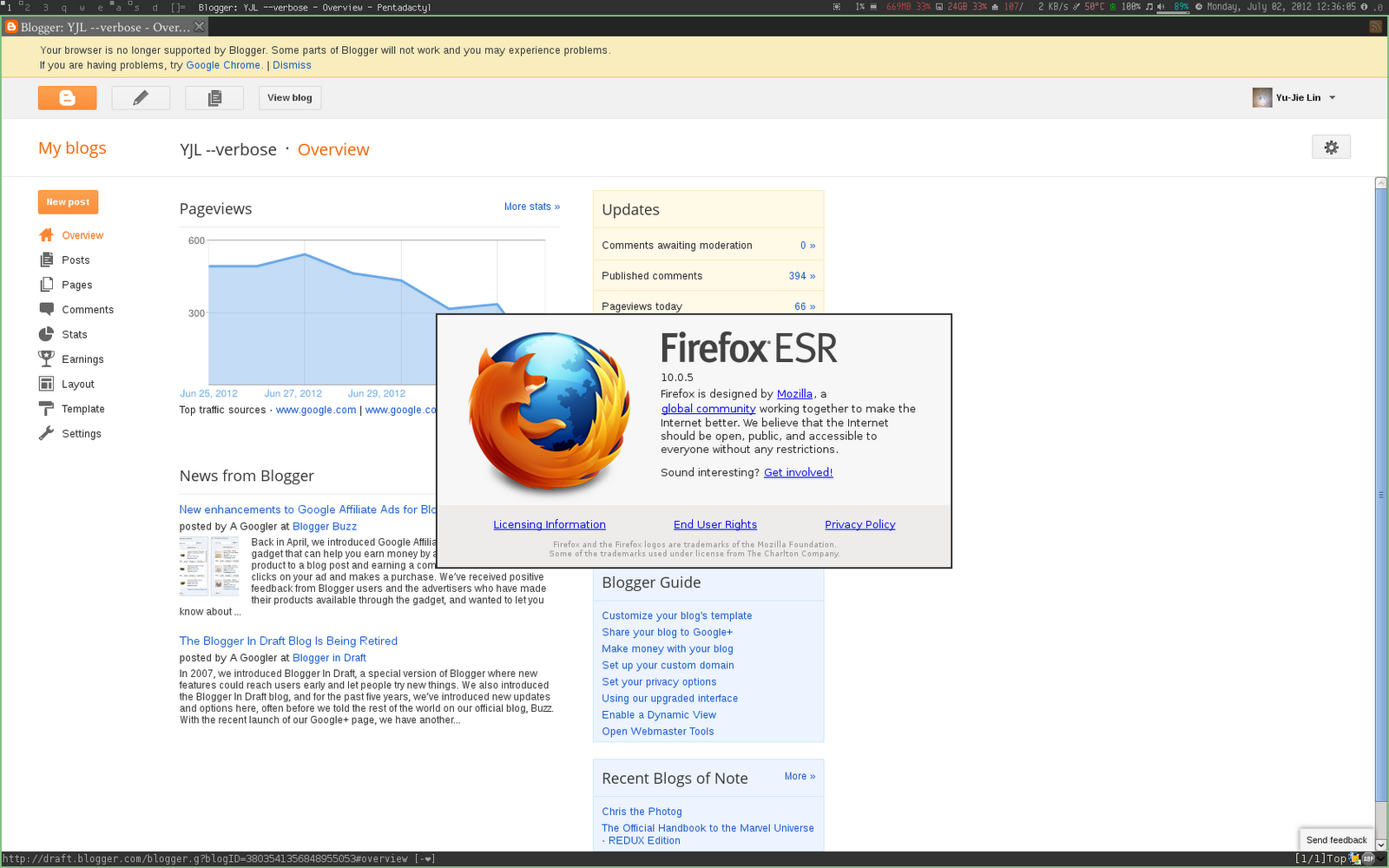Go to My blogs

pyautogui.click(x=72, y=148)
